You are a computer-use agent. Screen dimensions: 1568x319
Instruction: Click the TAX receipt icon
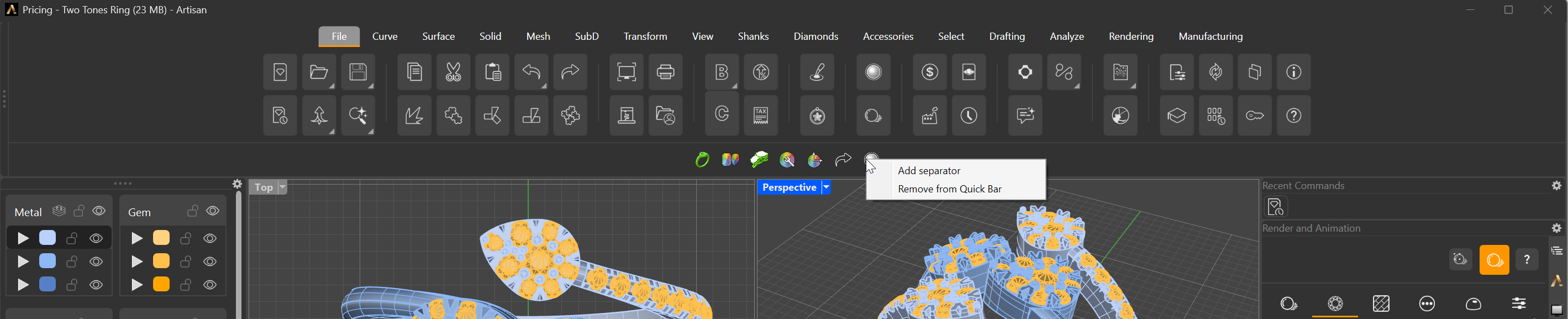761,116
